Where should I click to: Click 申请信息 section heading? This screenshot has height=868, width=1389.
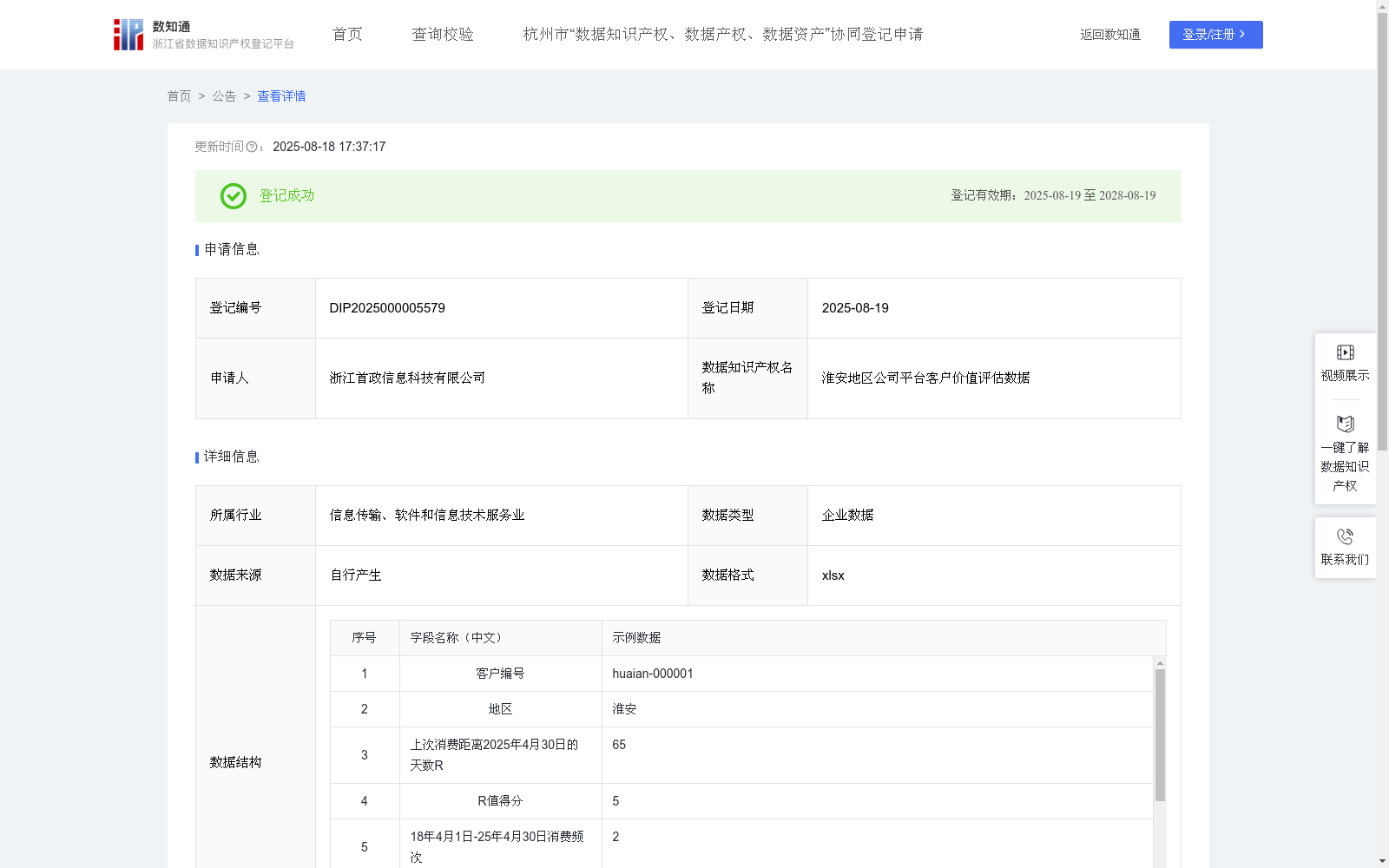(232, 250)
